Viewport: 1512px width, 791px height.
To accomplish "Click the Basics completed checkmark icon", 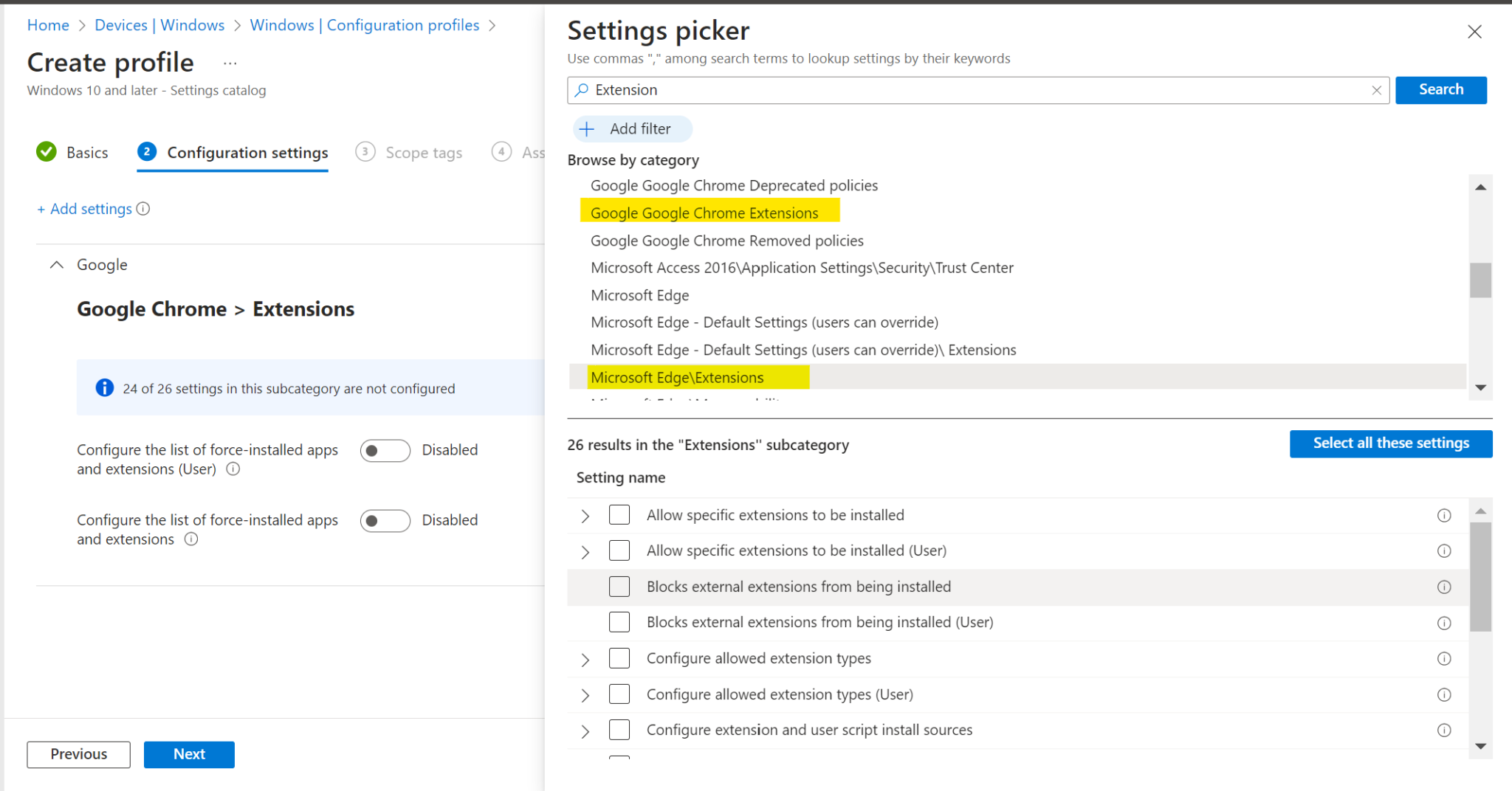I will [46, 152].
